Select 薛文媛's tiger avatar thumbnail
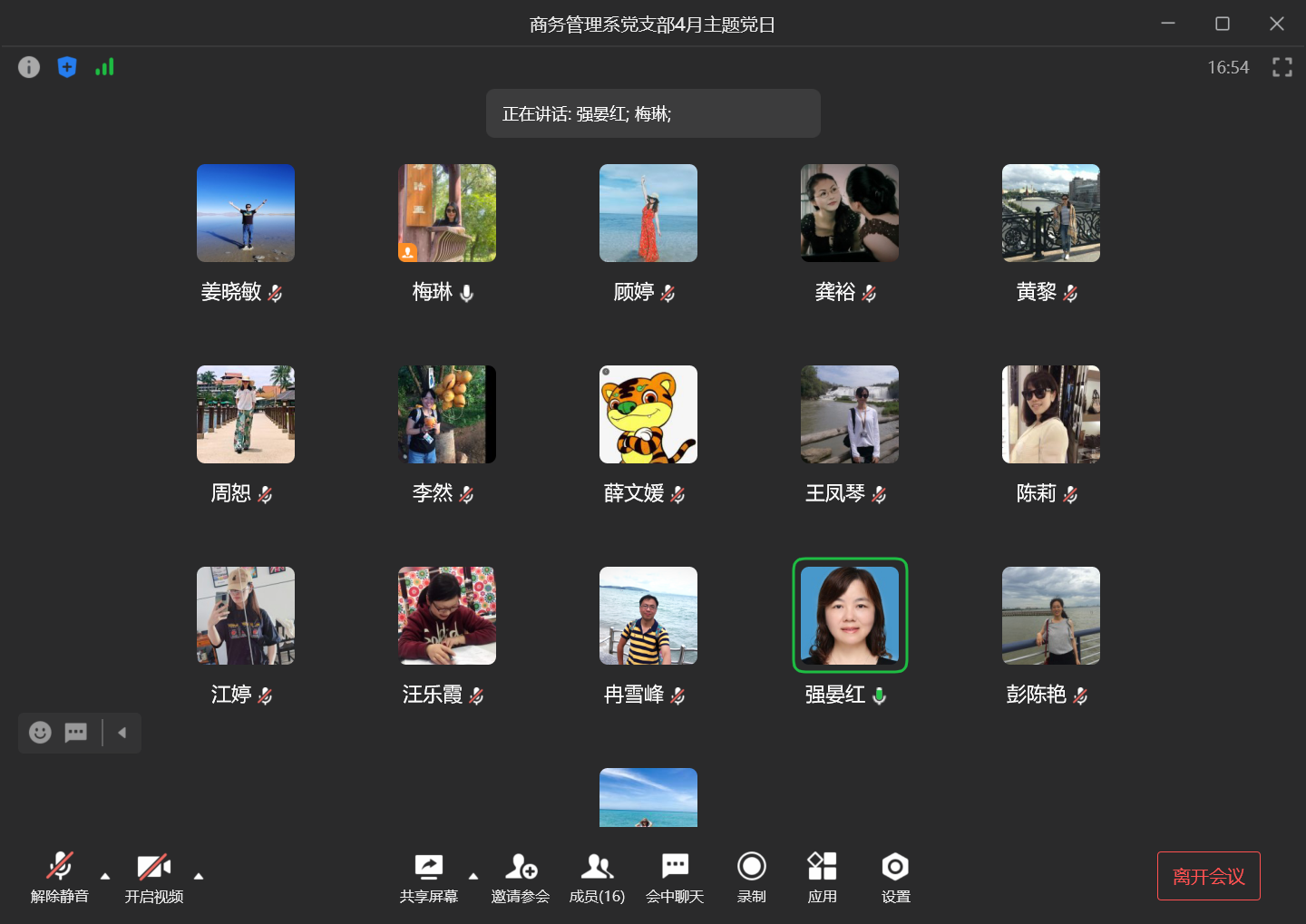The height and width of the screenshot is (924, 1306). click(x=648, y=414)
